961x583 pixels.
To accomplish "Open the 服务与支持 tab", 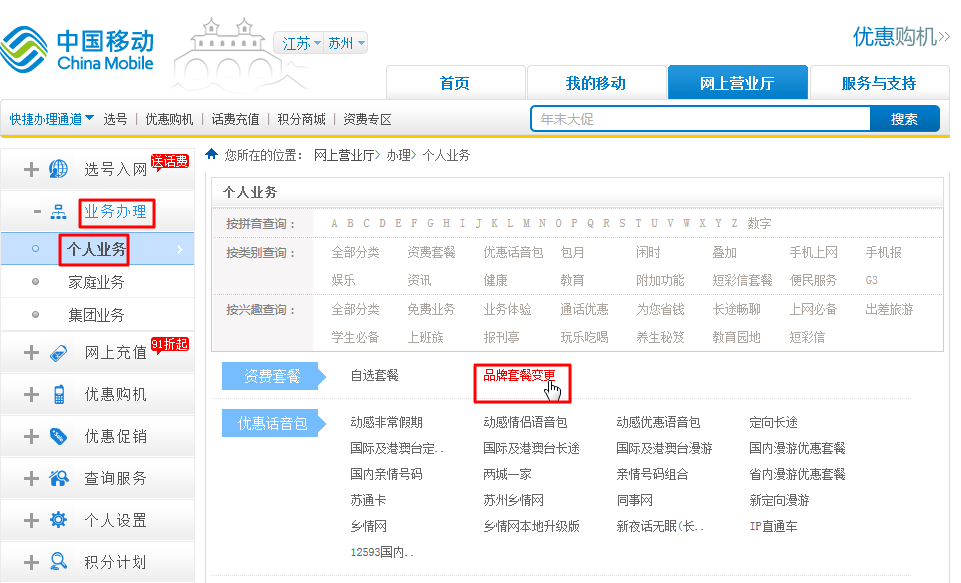I will coord(879,83).
